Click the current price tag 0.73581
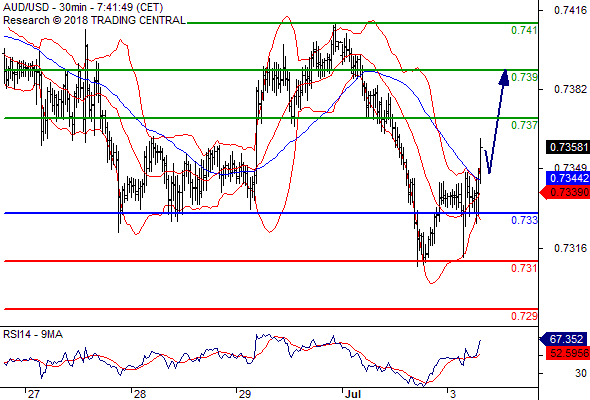The width and height of the screenshot is (590, 400). click(568, 147)
